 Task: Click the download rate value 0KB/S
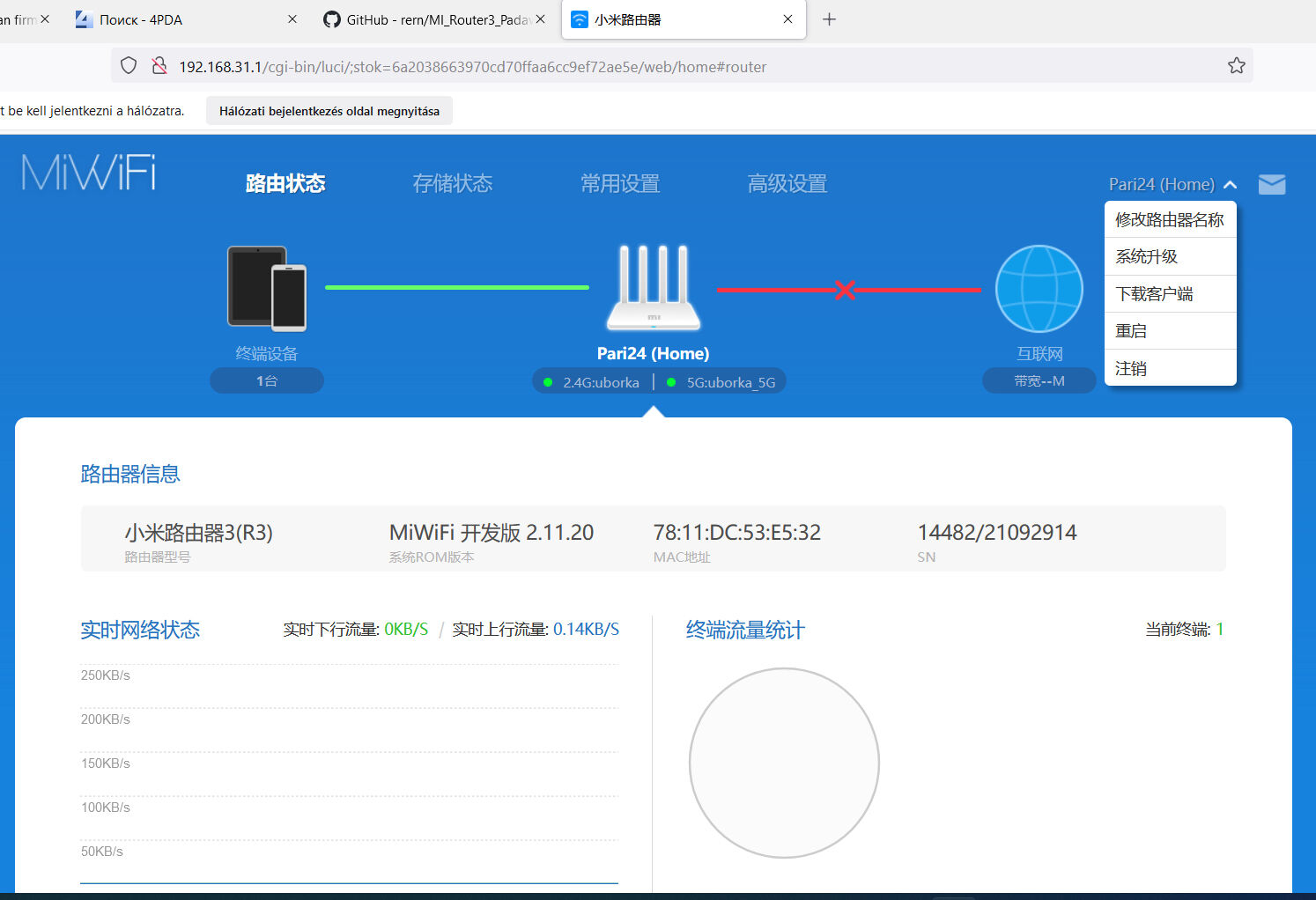coord(406,630)
